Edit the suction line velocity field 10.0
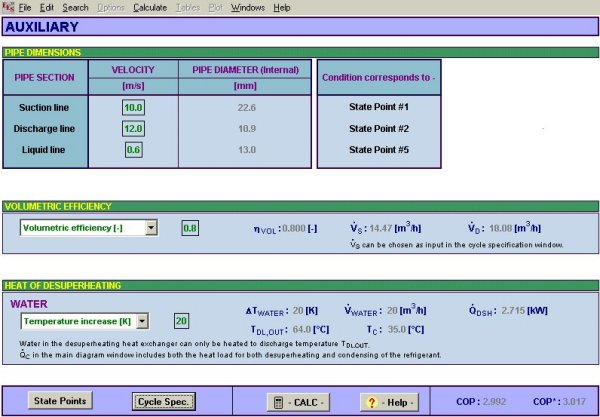600x417 pixels. point(133,108)
